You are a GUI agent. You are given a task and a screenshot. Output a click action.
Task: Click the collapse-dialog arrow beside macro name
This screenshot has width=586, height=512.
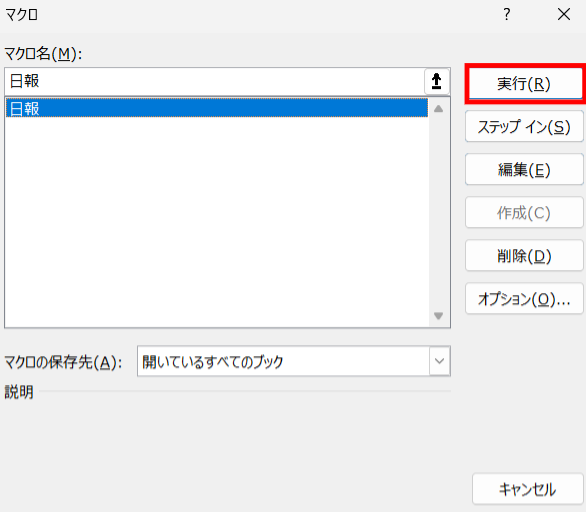[437, 81]
